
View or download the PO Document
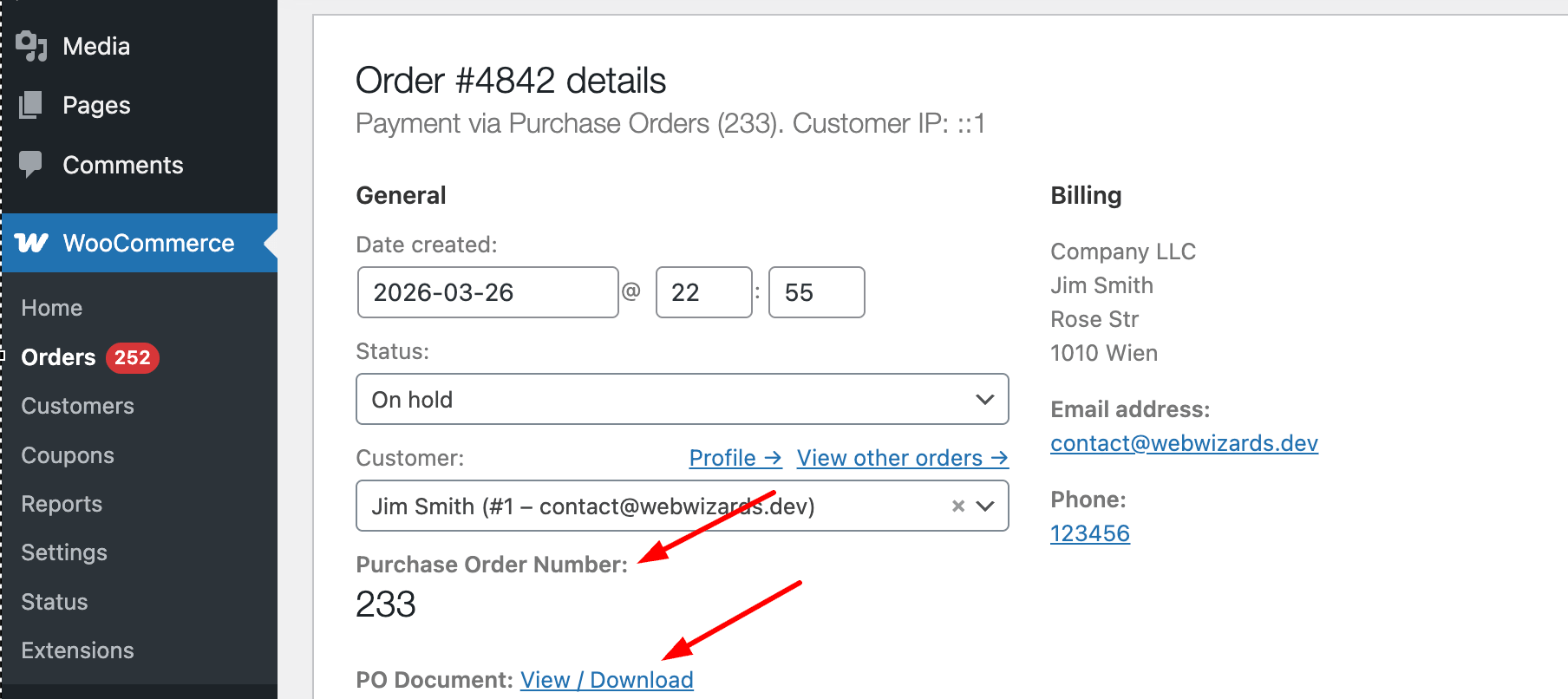pyautogui.click(x=607, y=680)
